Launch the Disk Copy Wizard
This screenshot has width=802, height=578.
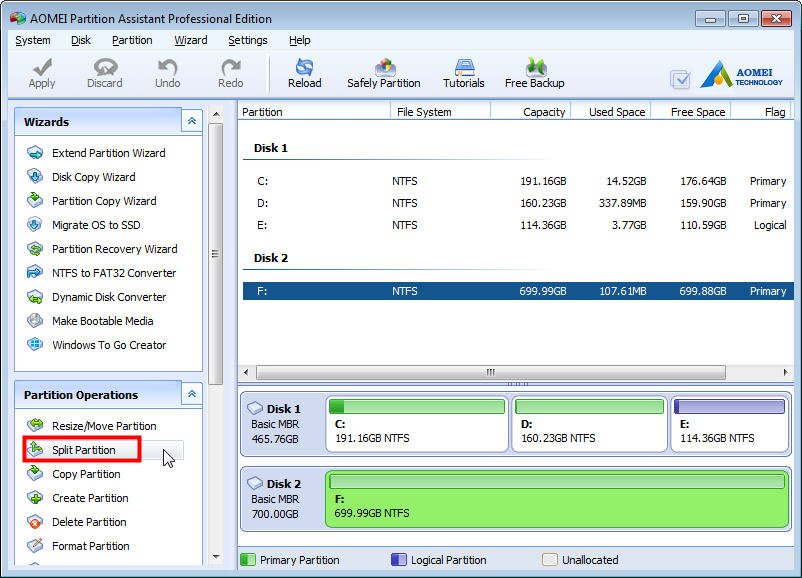pyautogui.click(x=94, y=177)
